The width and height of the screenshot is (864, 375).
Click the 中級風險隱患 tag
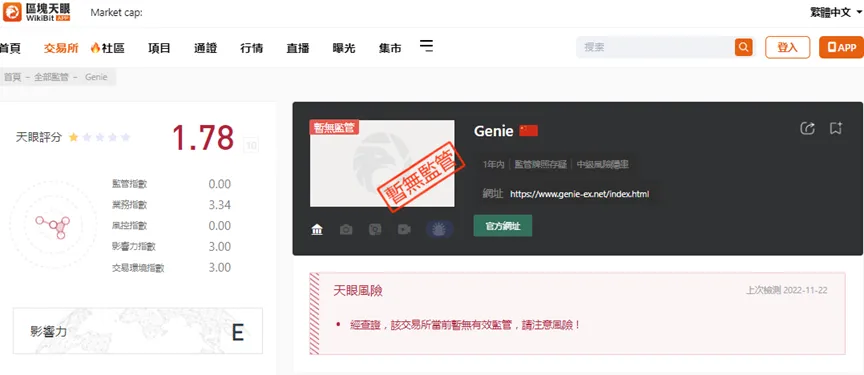[x=603, y=164]
